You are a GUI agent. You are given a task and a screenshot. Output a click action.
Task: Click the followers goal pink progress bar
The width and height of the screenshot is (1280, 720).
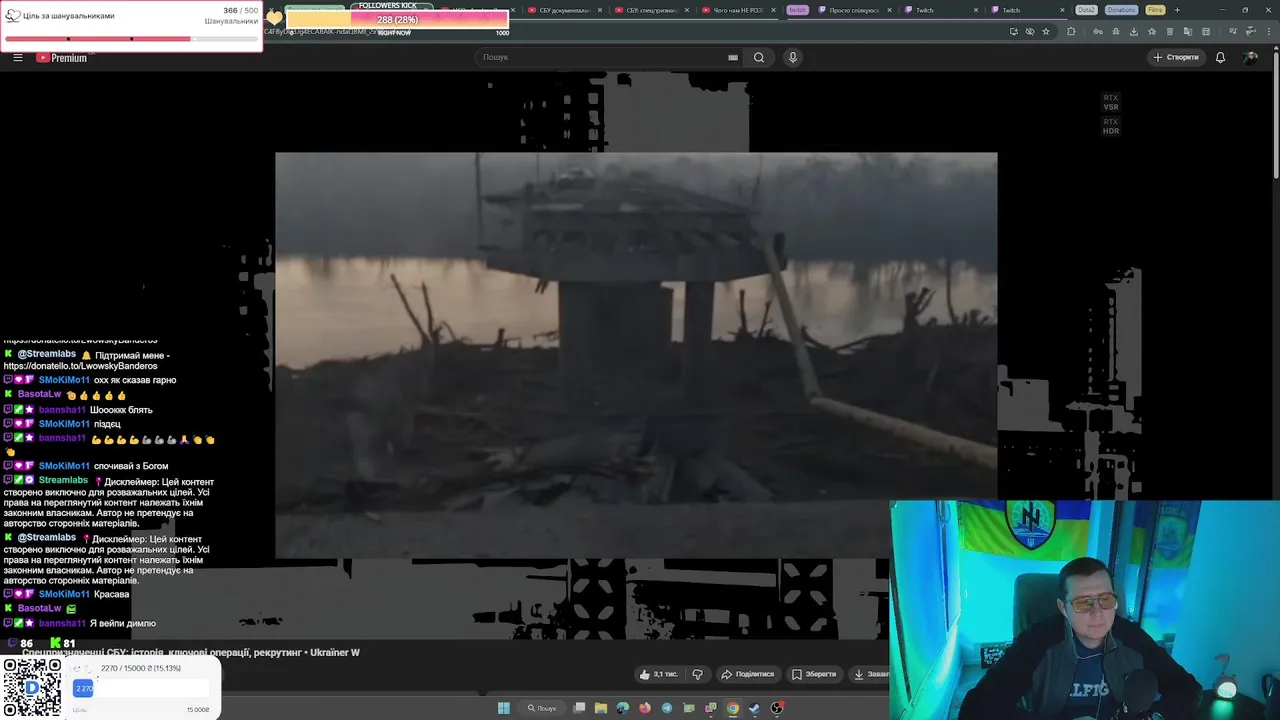[132, 39]
